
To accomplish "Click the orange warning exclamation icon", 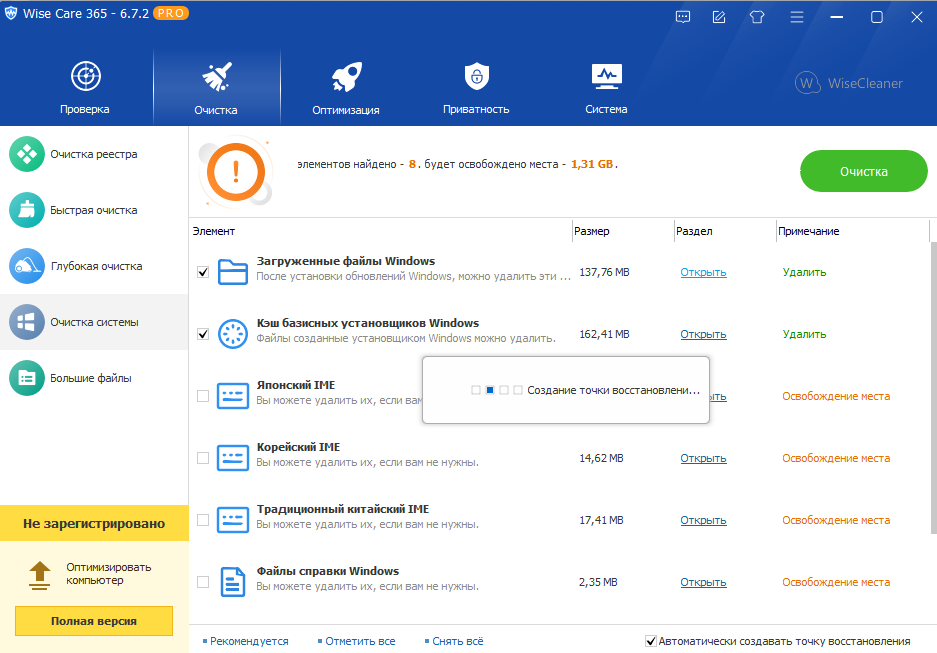I will 235,171.
